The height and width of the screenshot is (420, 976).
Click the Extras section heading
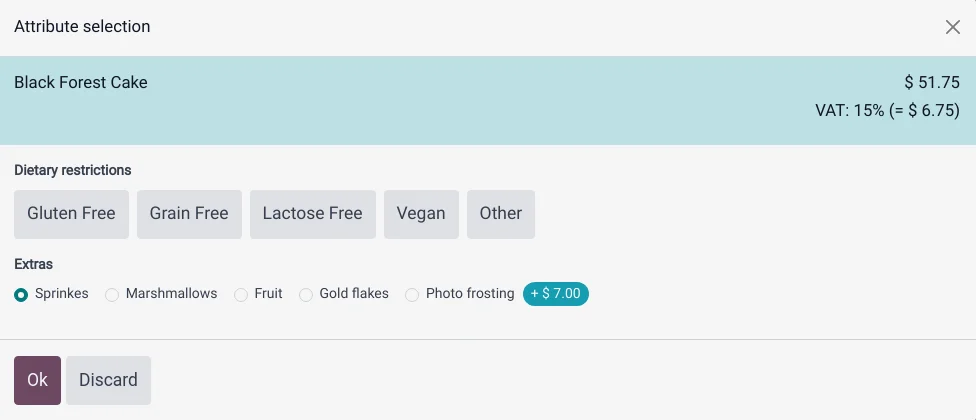(34, 264)
